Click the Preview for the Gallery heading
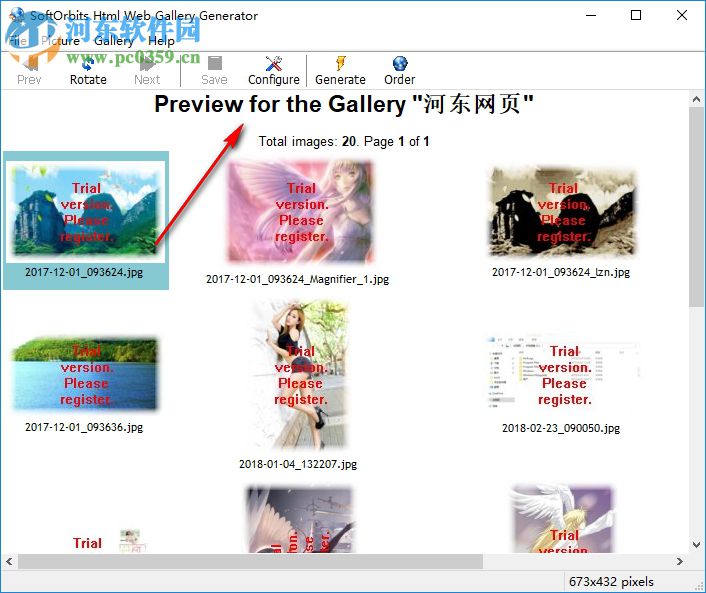Image resolution: width=706 pixels, height=593 pixels. 344,104
